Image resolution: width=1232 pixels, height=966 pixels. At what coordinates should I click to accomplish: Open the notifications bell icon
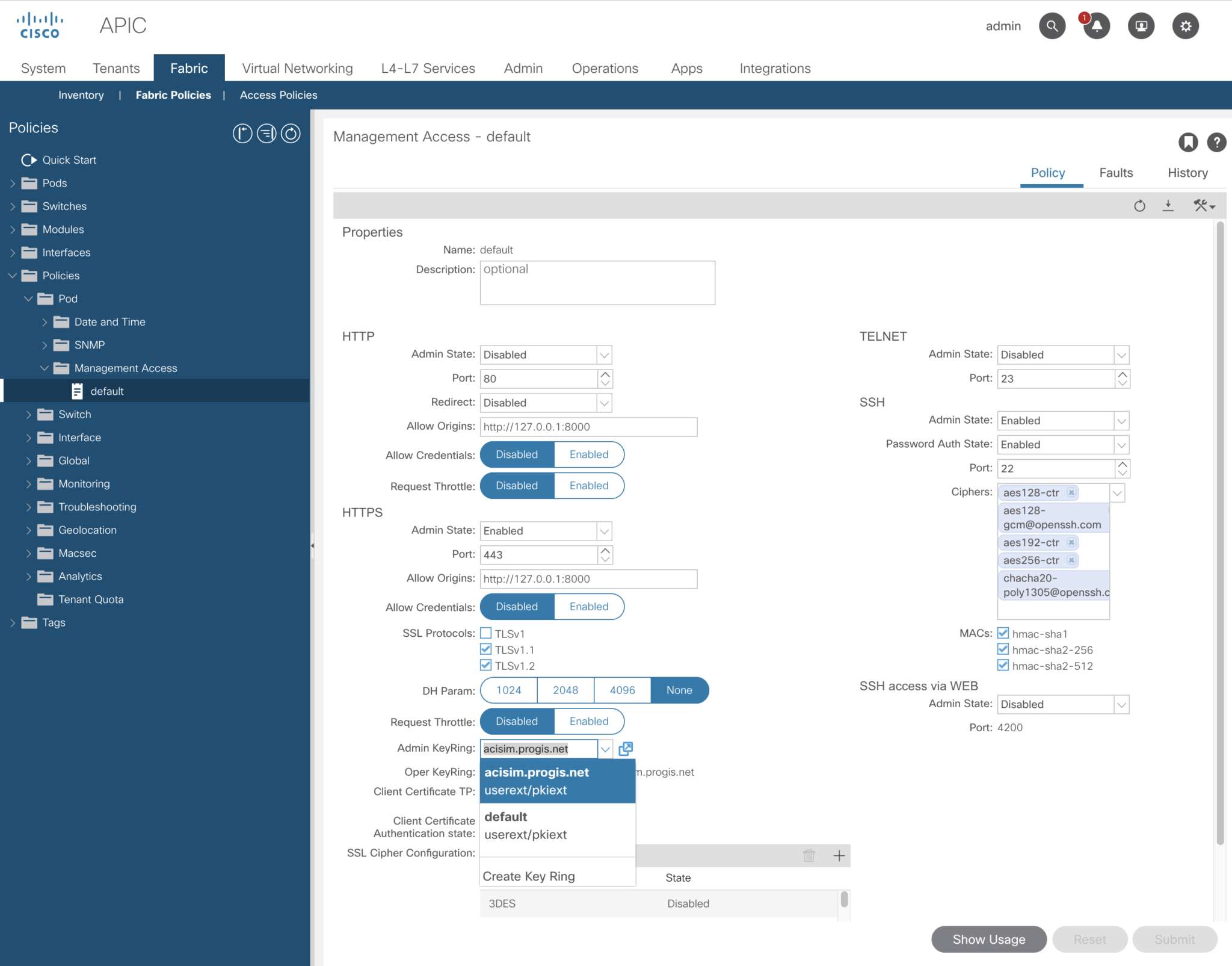tap(1097, 26)
